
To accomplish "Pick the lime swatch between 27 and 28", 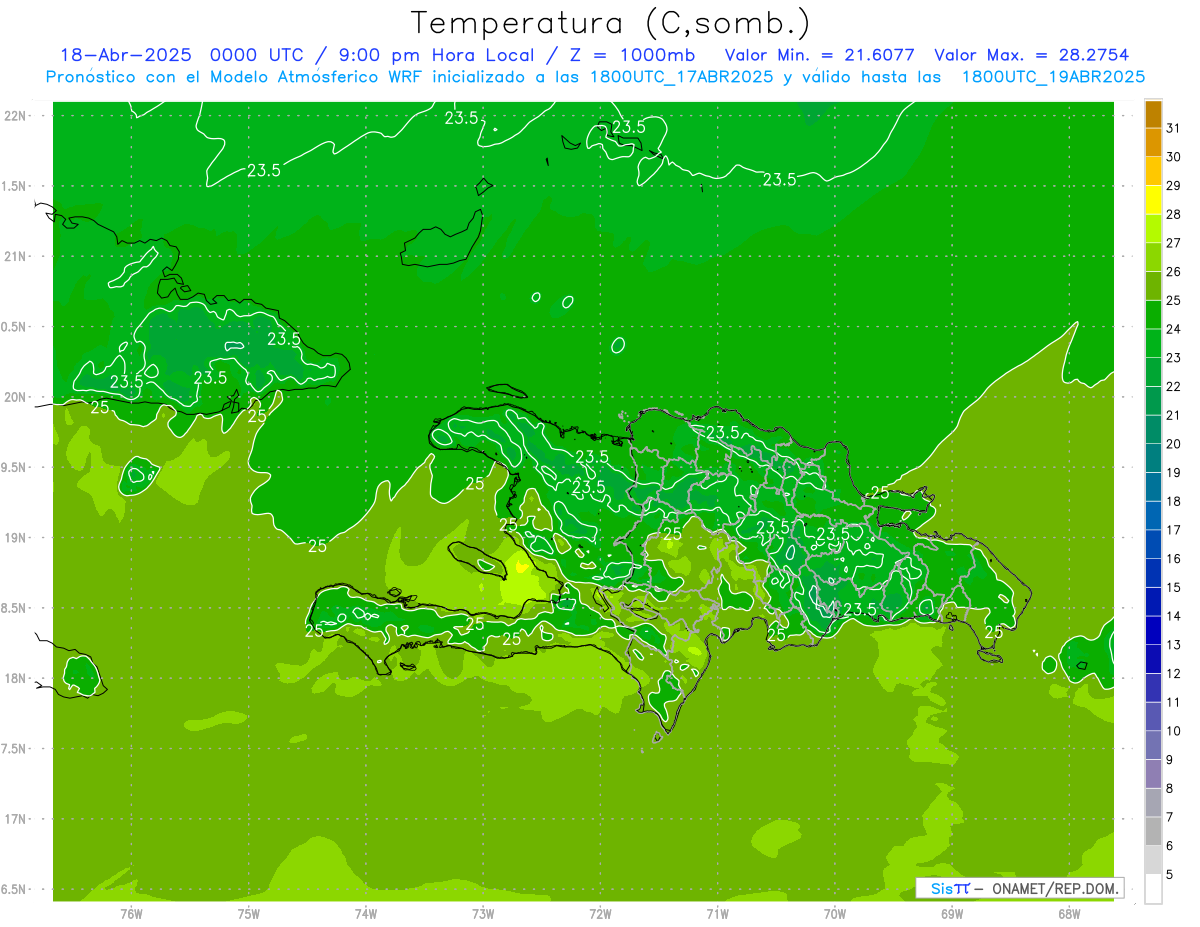I will pyautogui.click(x=1153, y=229).
